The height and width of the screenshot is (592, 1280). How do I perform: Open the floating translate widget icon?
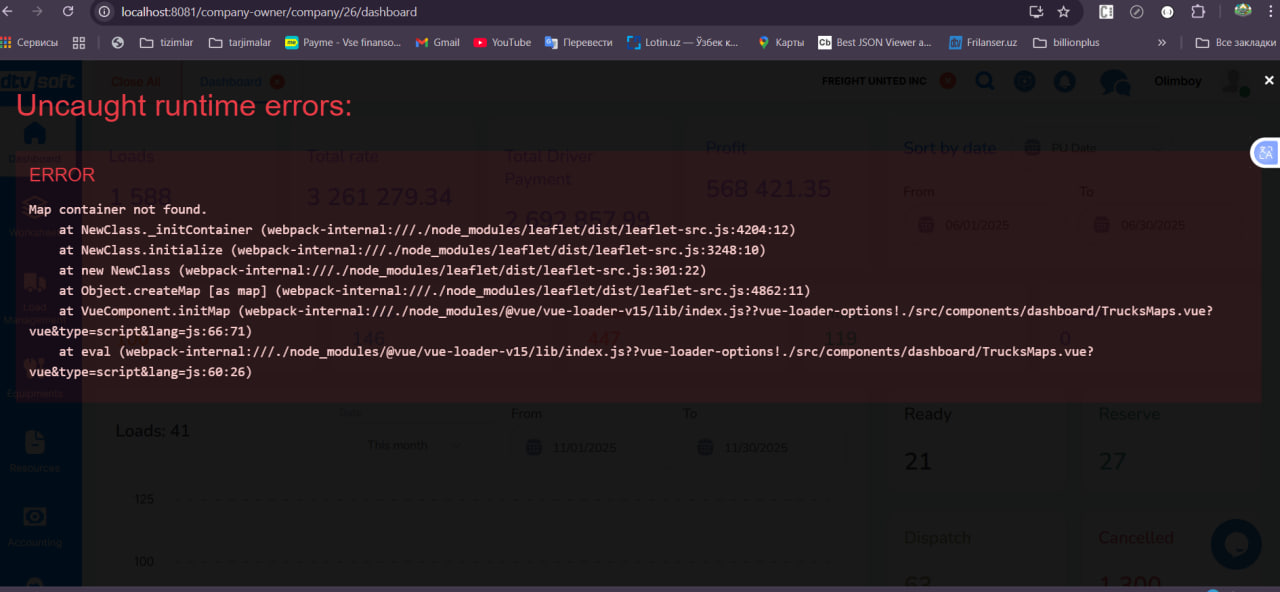[x=1265, y=153]
